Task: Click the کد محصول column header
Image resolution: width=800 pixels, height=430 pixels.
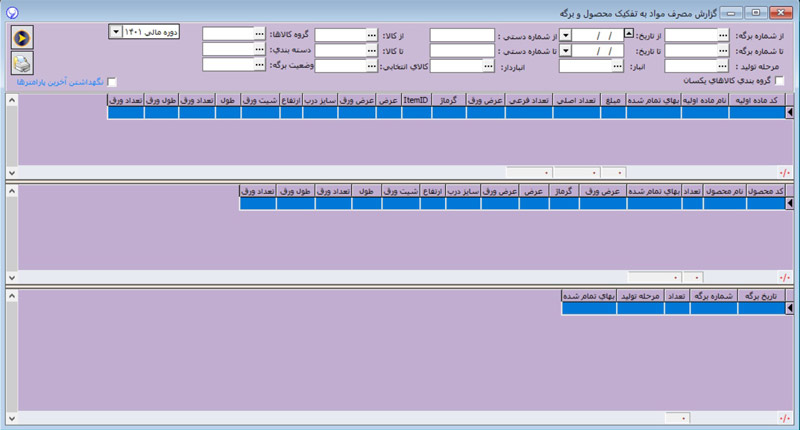Action: coord(765,190)
